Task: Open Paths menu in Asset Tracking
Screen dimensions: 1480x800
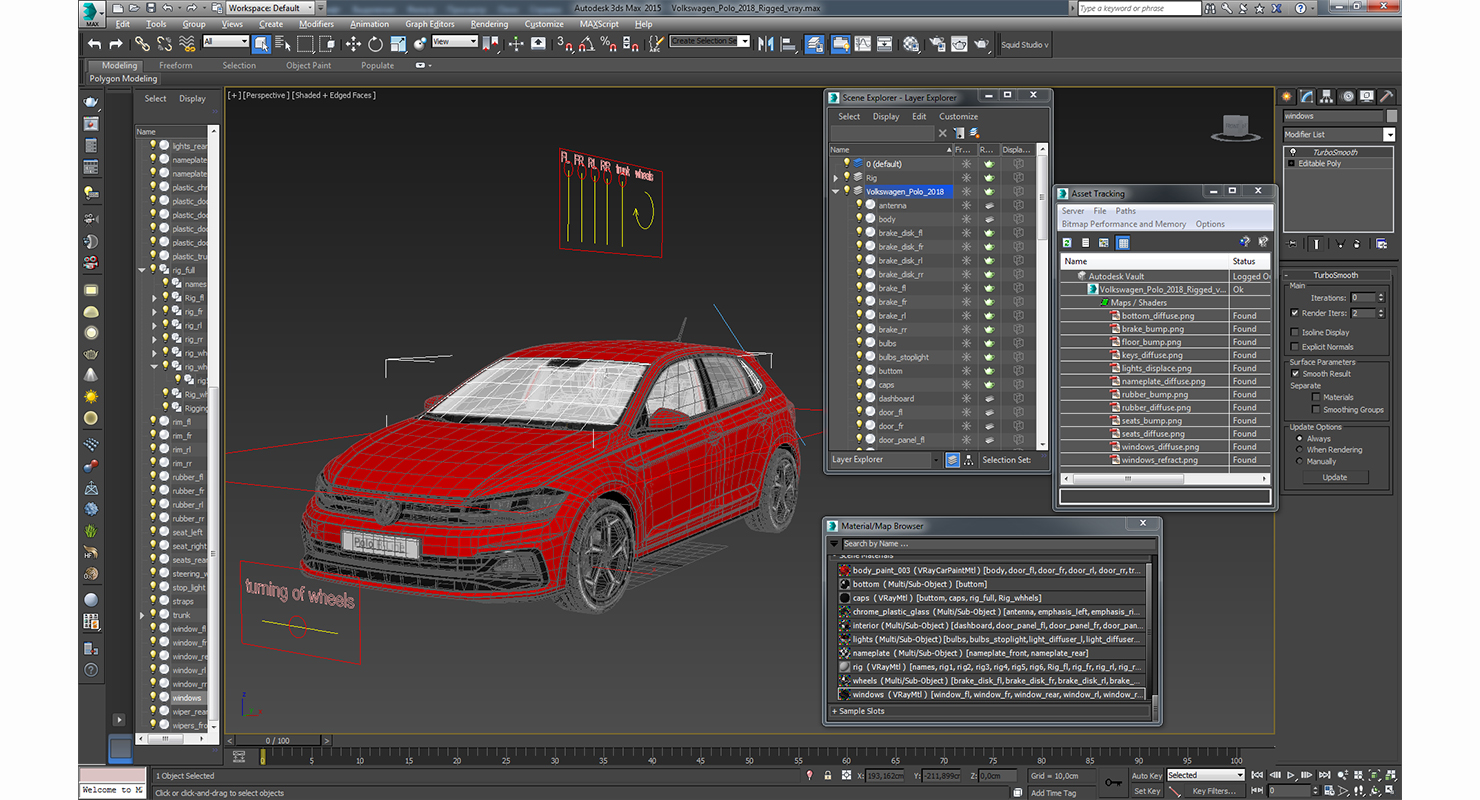Action: (x=1126, y=211)
